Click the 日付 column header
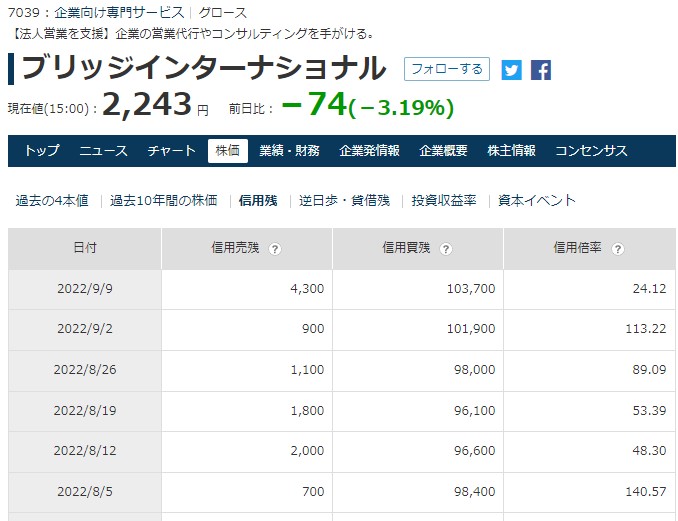 pos(85,248)
